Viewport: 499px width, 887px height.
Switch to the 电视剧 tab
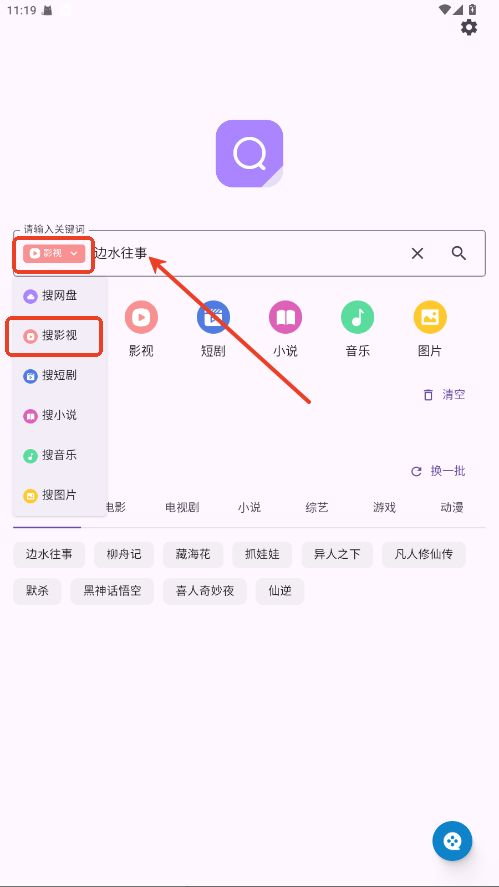coord(182,507)
